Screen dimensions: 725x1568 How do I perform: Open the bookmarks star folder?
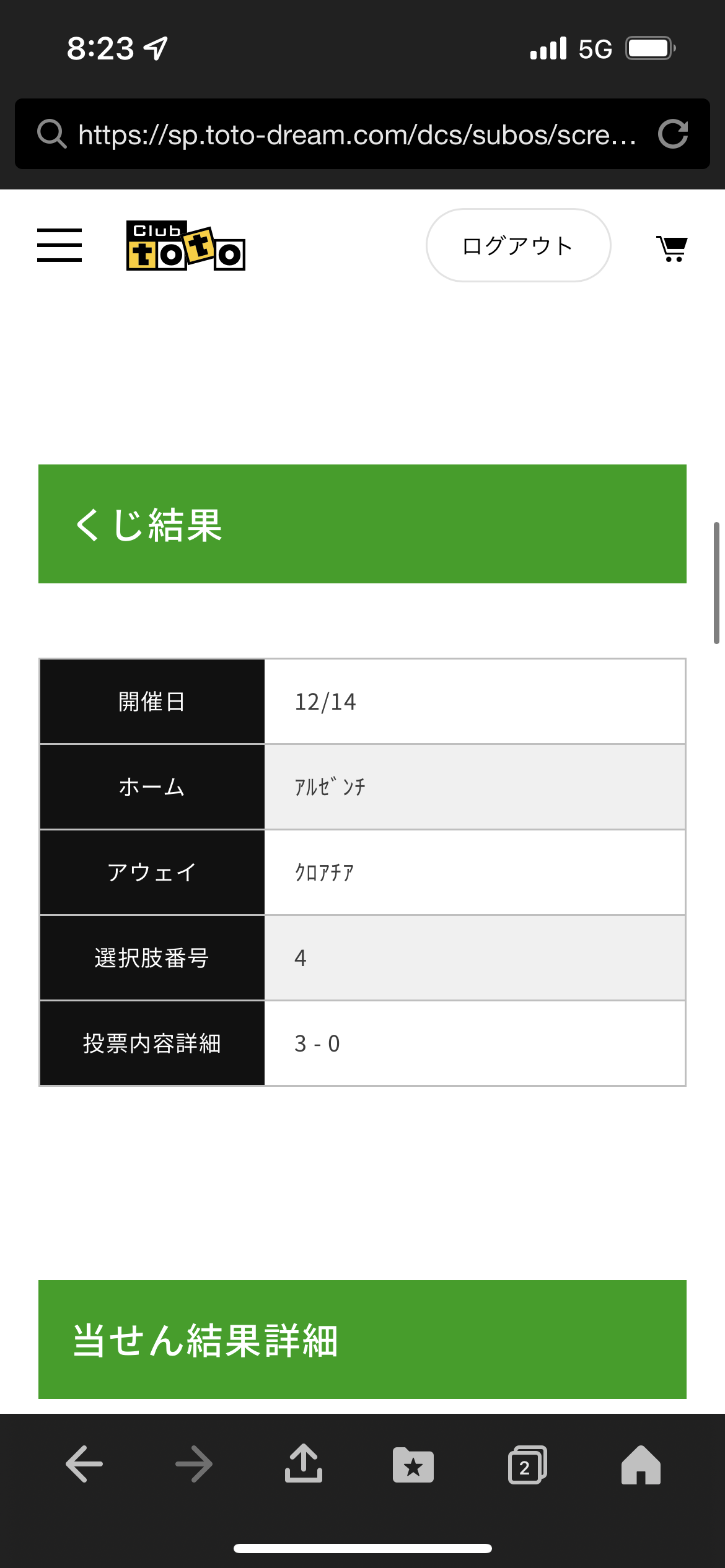tap(413, 1465)
